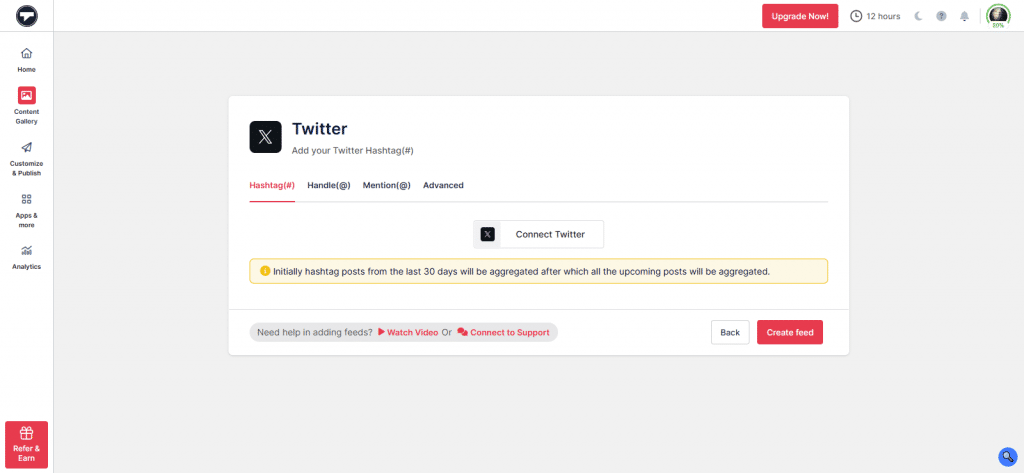Click the Create feed button
This screenshot has height=473, width=1024.
pyautogui.click(x=790, y=333)
